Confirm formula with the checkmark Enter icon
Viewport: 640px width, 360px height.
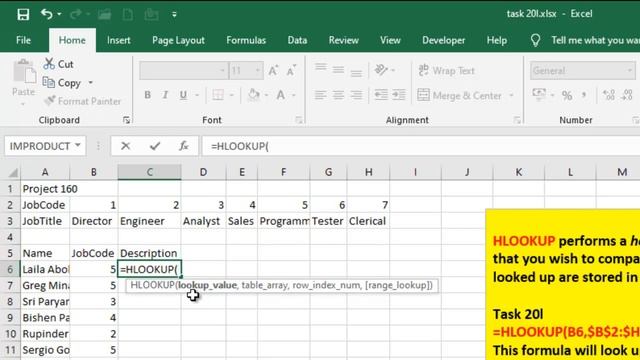click(155, 146)
